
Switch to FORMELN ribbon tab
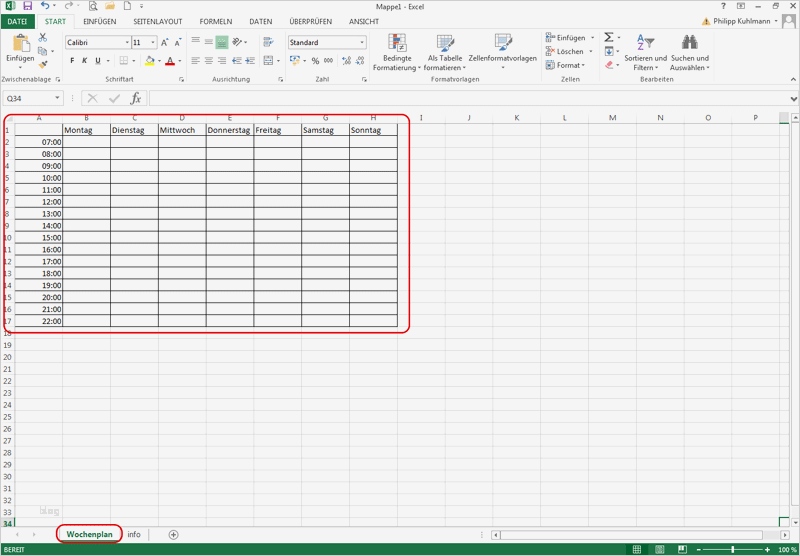pos(216,21)
